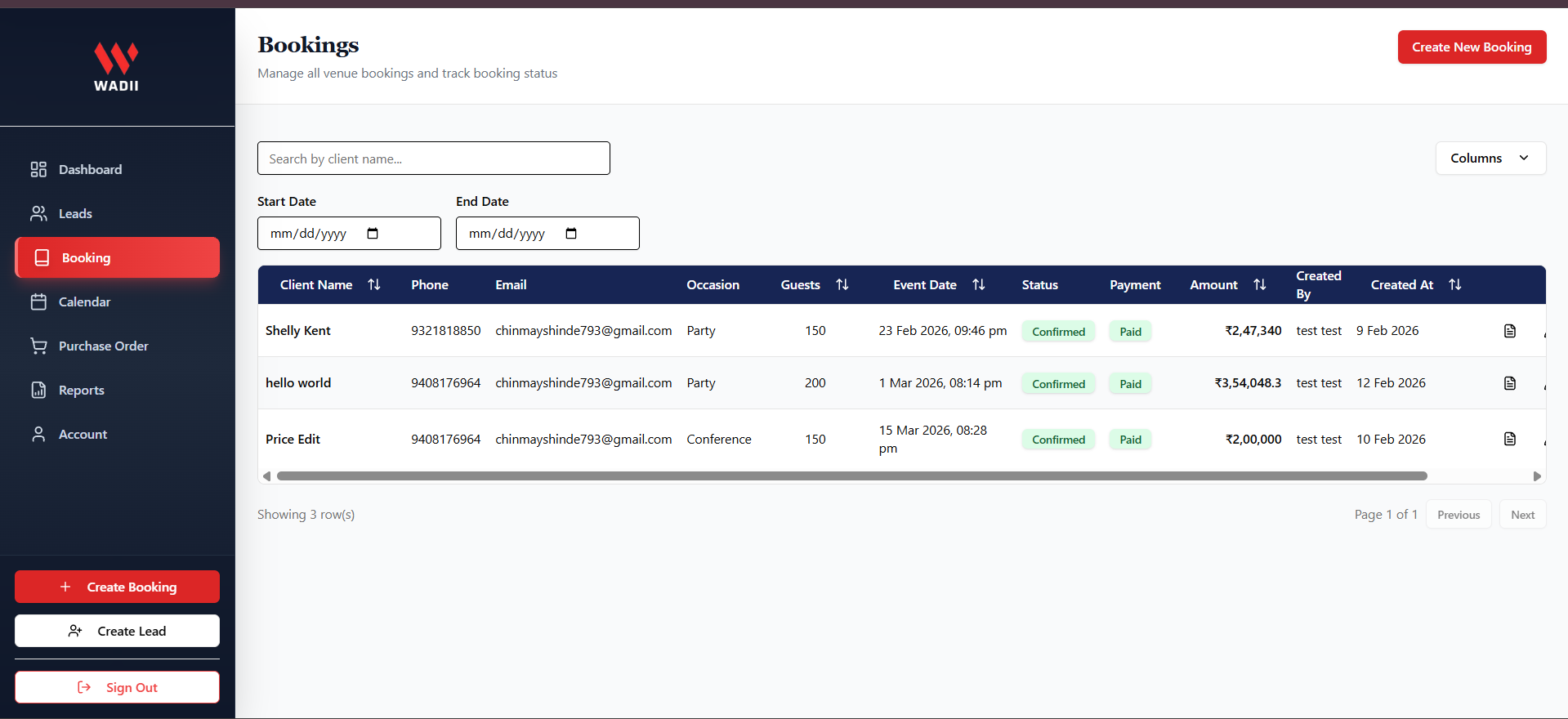Click the sign out arrow icon

tap(84, 687)
